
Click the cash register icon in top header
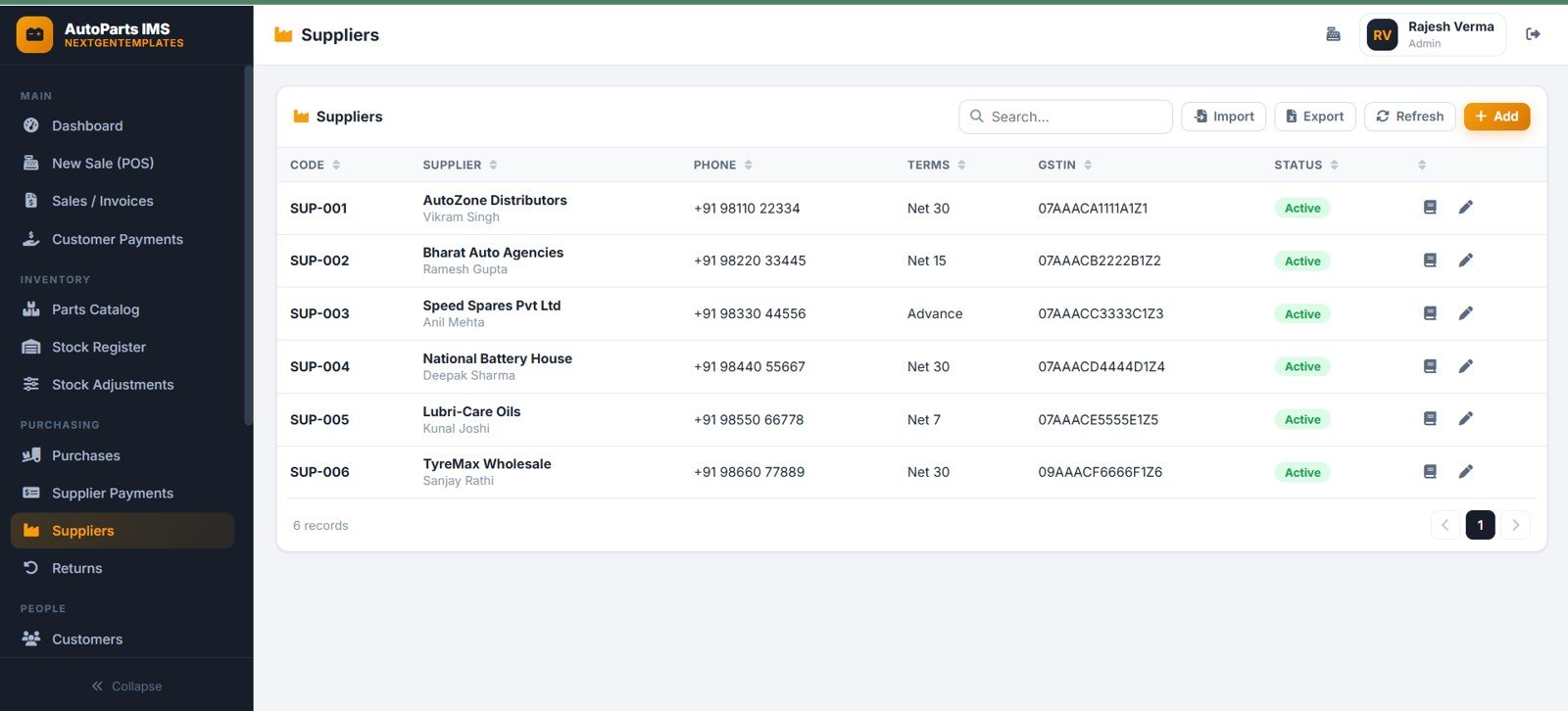(1333, 34)
